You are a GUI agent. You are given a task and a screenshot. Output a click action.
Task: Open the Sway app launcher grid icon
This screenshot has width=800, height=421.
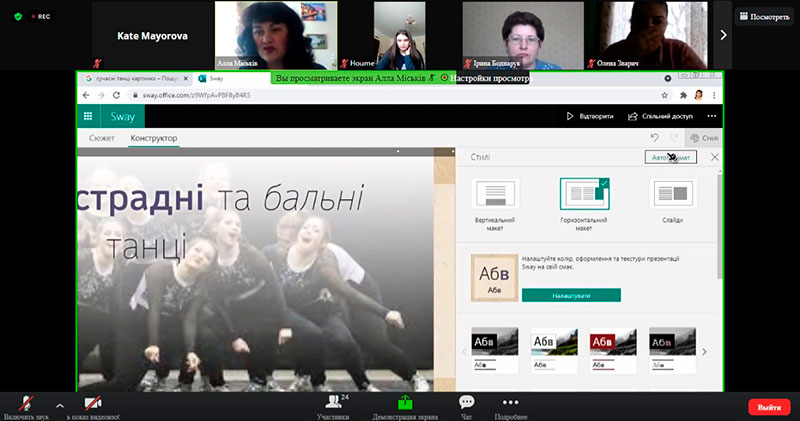click(88, 116)
